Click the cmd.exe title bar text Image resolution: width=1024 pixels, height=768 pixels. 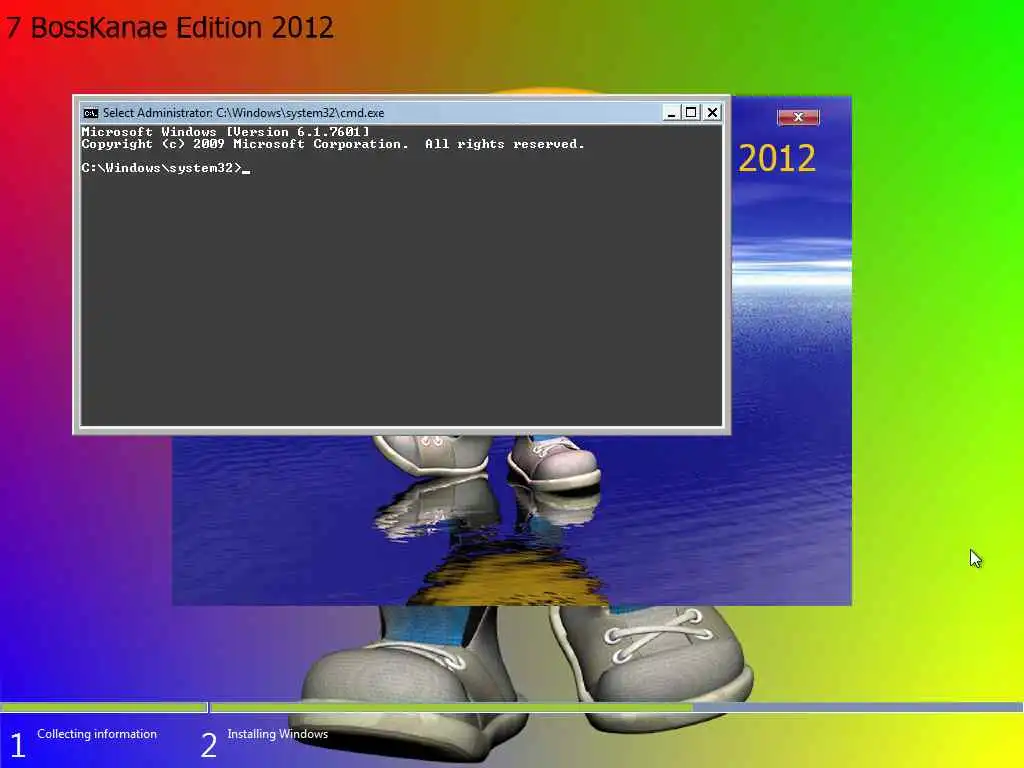(x=243, y=113)
